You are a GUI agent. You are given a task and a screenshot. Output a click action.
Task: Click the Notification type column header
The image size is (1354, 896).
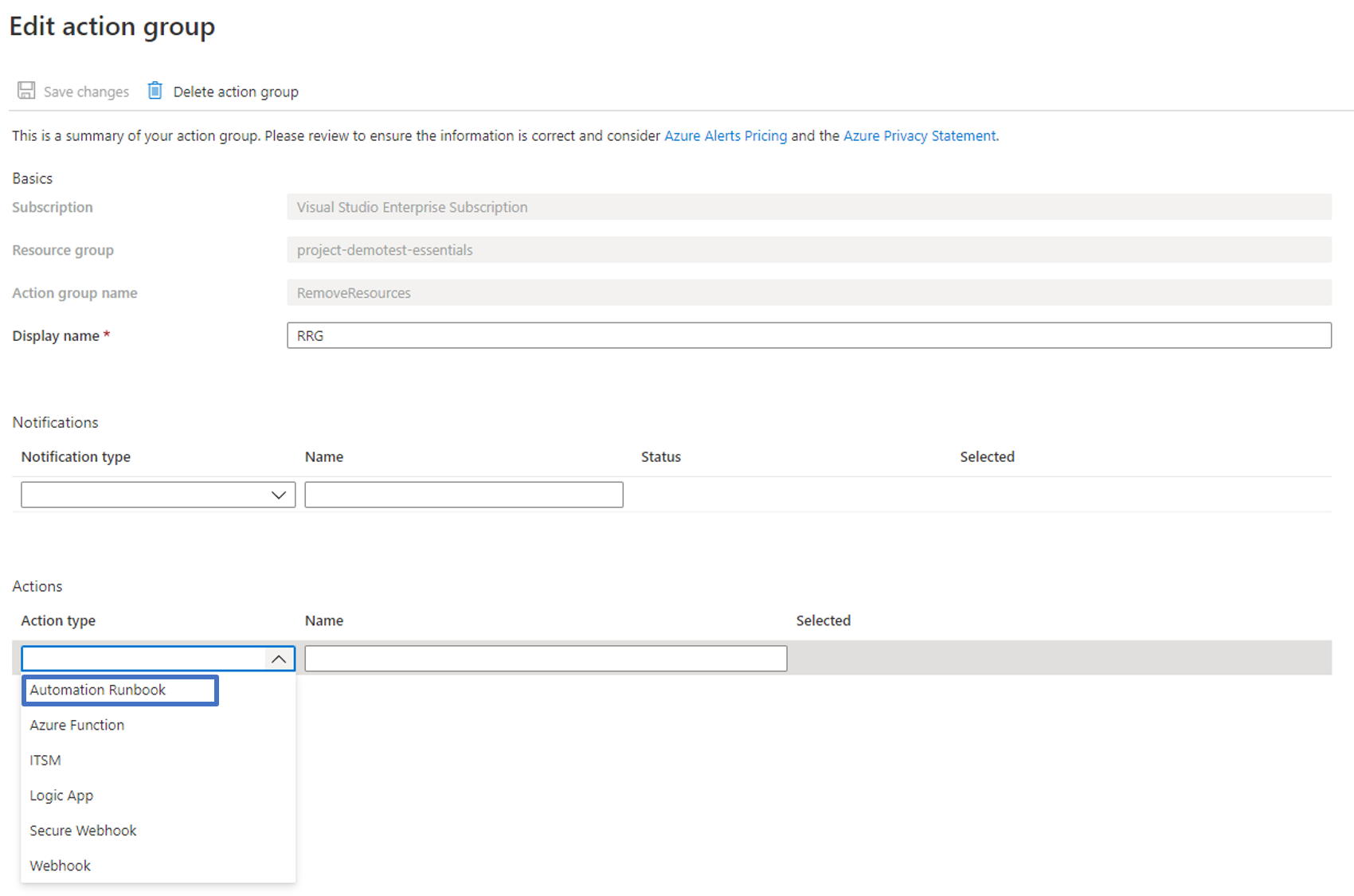(x=76, y=456)
